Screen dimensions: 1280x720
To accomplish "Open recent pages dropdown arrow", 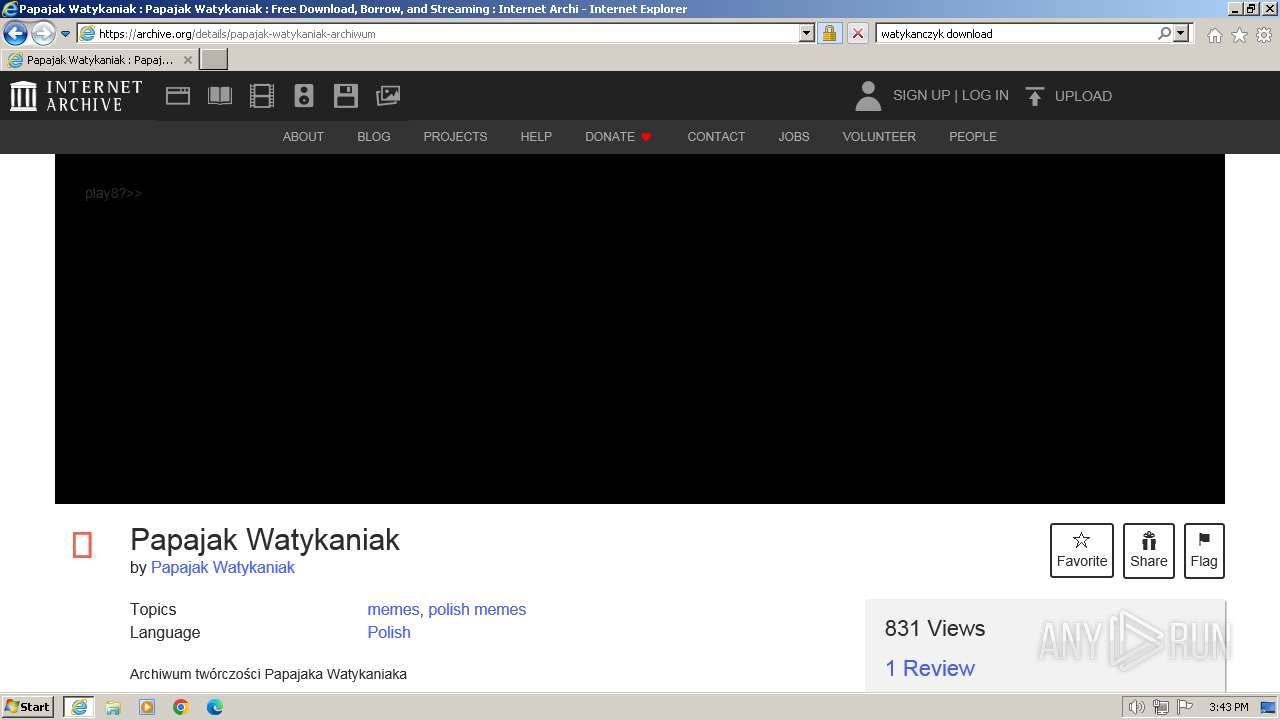I will (x=66, y=33).
